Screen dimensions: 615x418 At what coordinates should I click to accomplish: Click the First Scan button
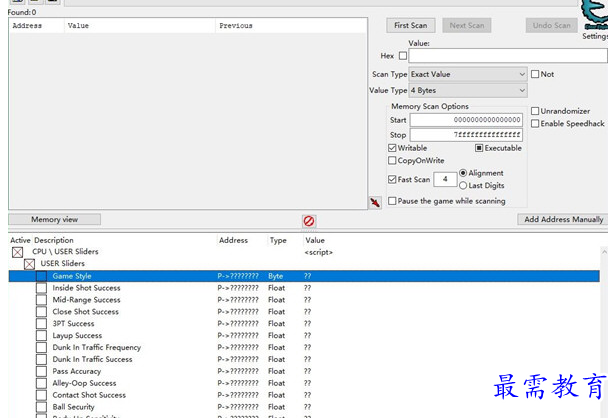(x=410, y=25)
